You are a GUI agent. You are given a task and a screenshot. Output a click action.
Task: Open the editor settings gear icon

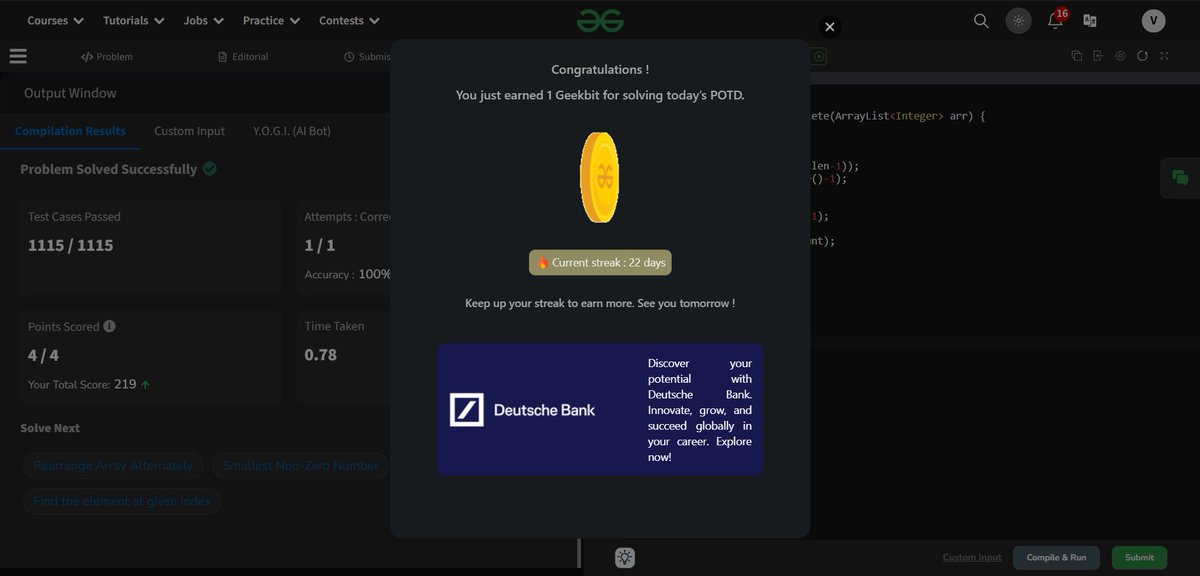coord(1121,56)
